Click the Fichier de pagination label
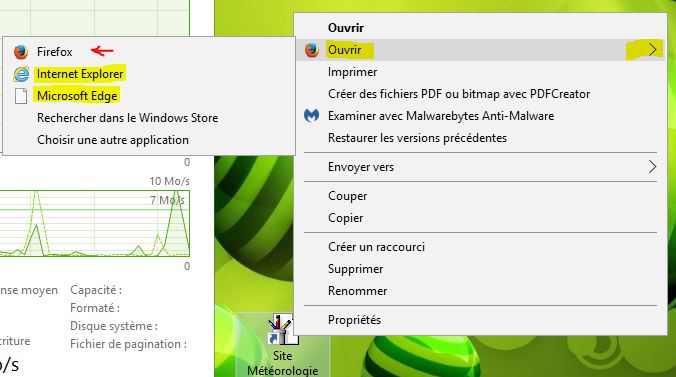The height and width of the screenshot is (377, 676). click(128, 344)
